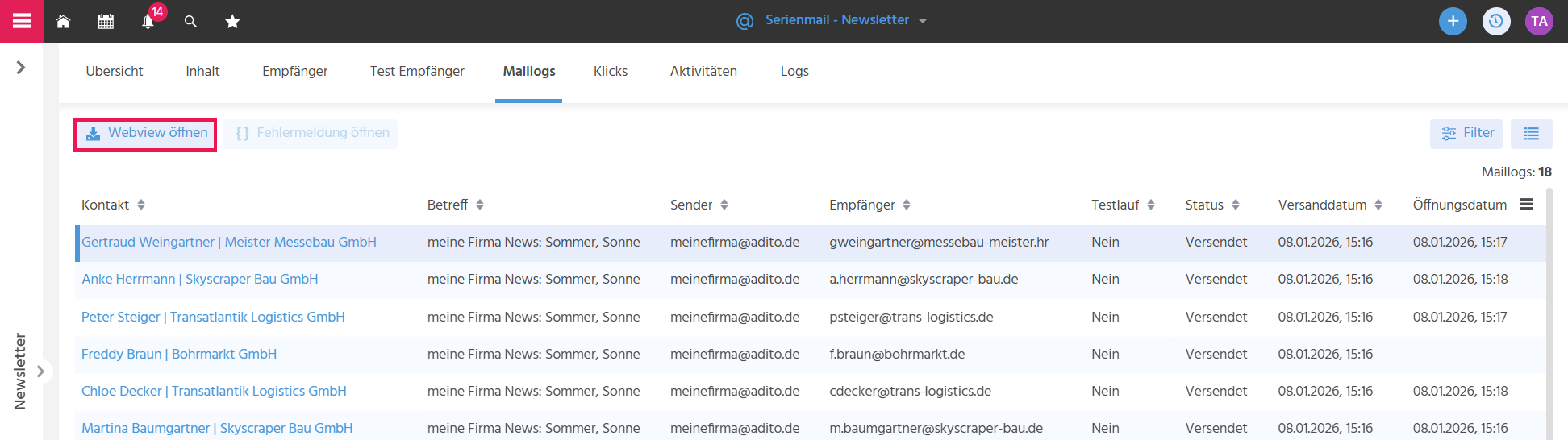Open the hamburger main menu

pyautogui.click(x=22, y=21)
